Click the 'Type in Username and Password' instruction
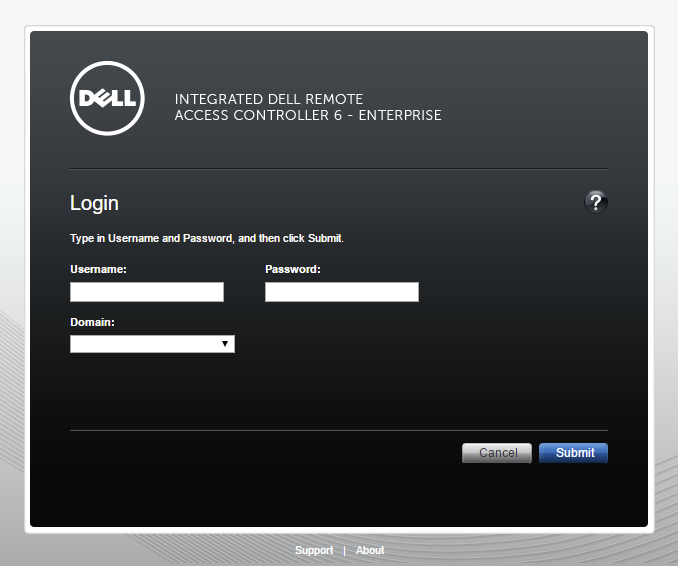Viewport: 678px width, 566px height. coord(207,239)
